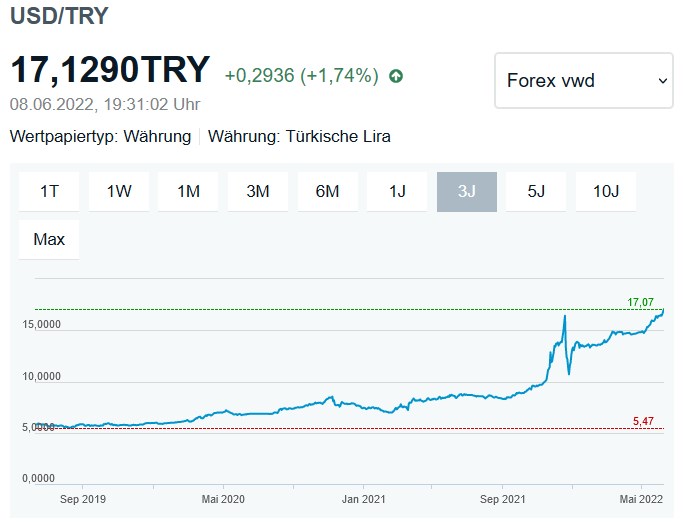The image size is (683, 525).
Task: Click the active 3J range button
Action: [x=467, y=192]
